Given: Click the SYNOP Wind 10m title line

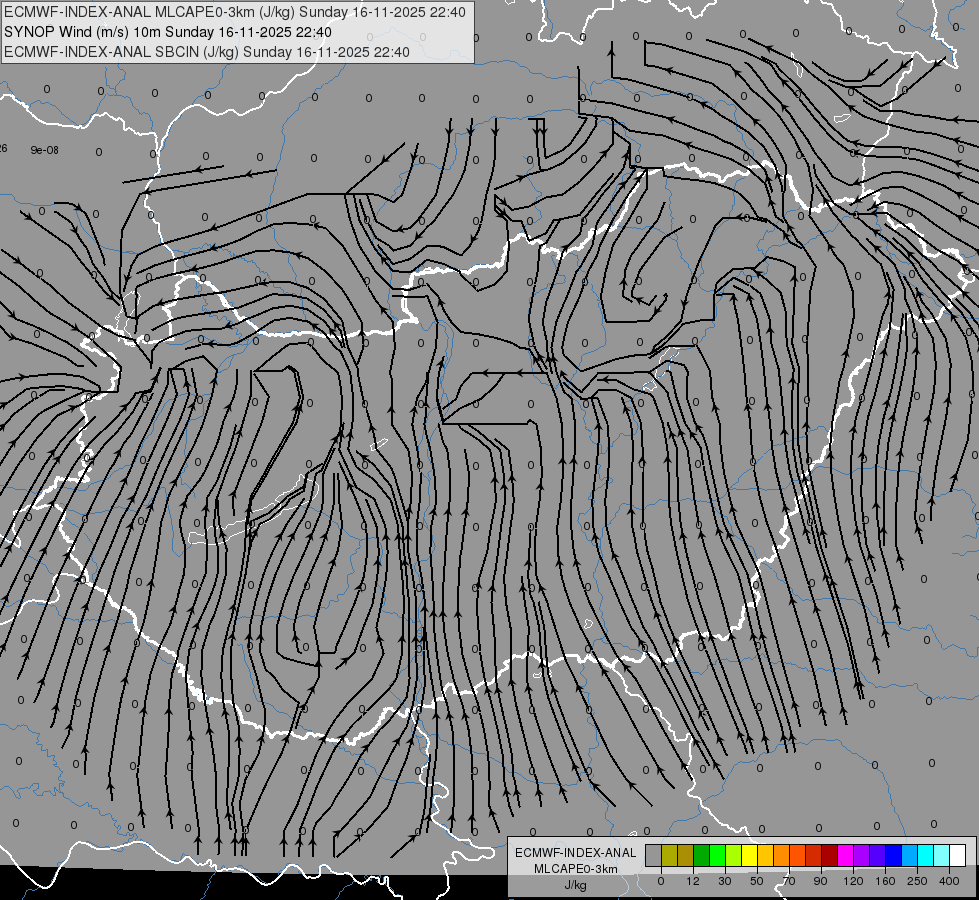Looking at the screenshot, I should pos(167,32).
